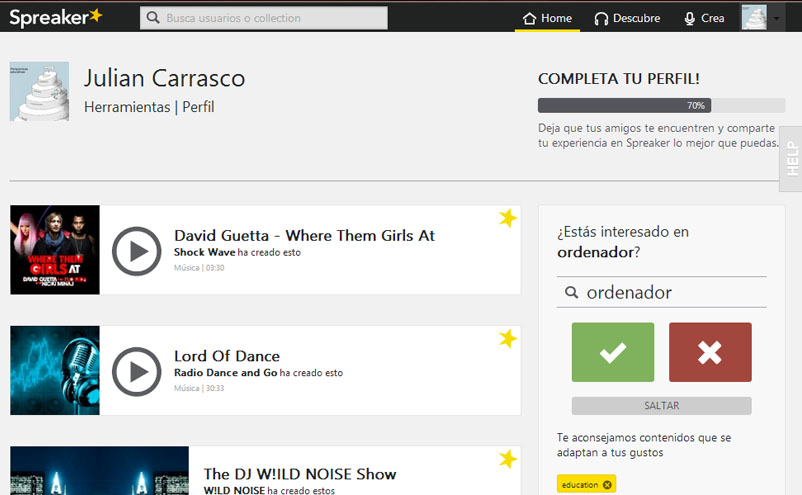Star the David Guetta episode

(507, 218)
